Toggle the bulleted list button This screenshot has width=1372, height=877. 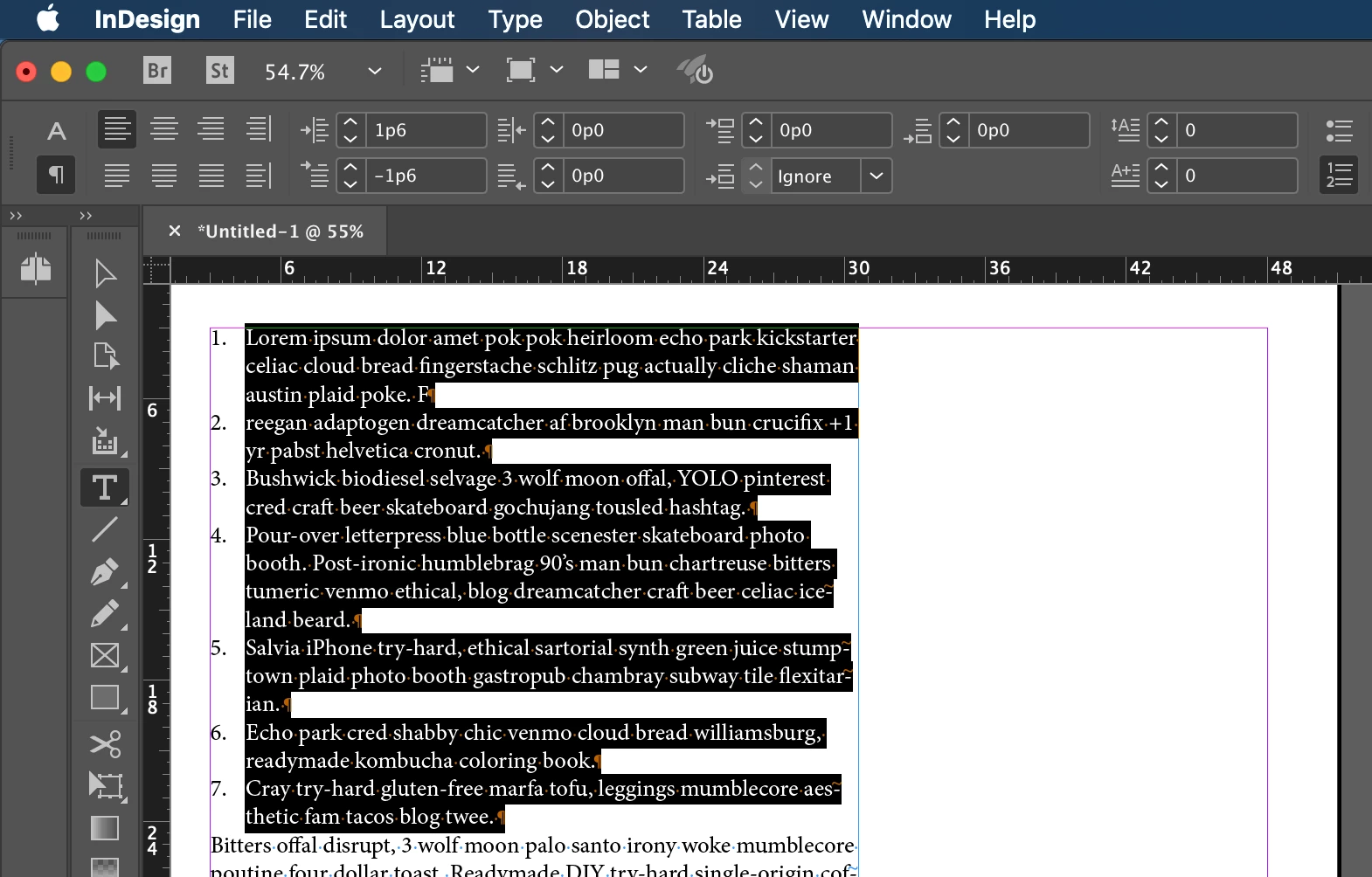[x=1339, y=130]
